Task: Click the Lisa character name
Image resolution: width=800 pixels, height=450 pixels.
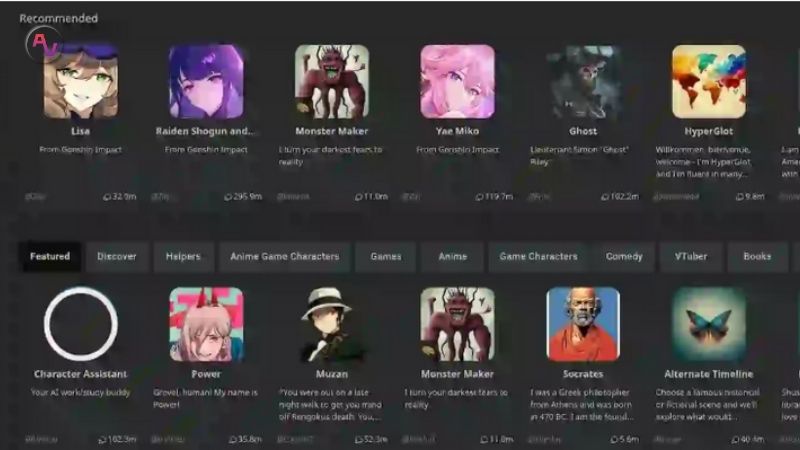Action: pos(81,131)
